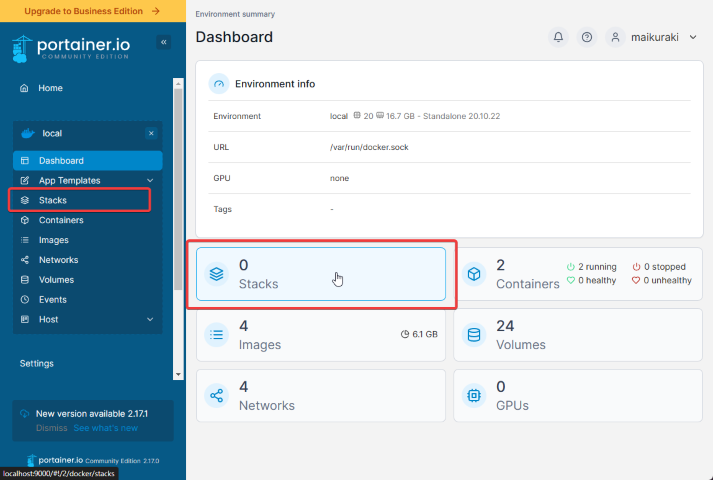Dismiss the new version notice

[x=51, y=428]
